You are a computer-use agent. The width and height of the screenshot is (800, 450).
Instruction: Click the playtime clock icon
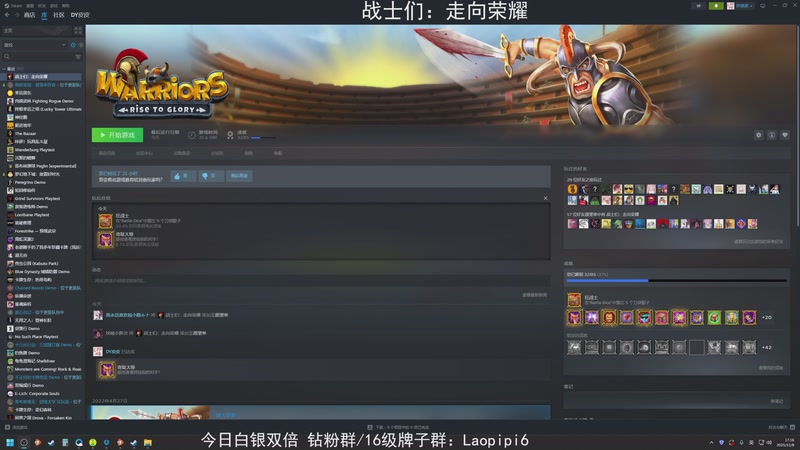pos(191,135)
